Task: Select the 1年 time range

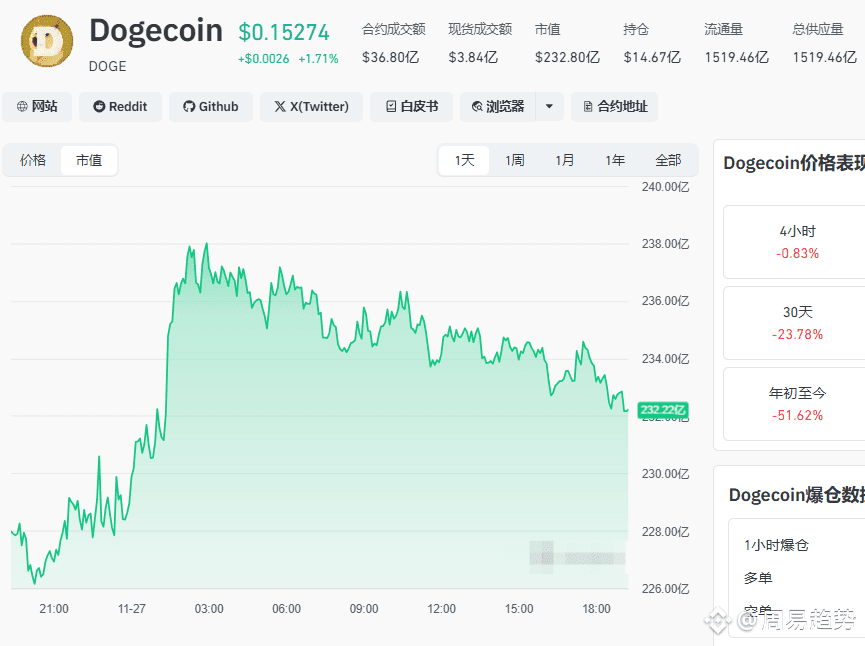Action: click(x=615, y=160)
